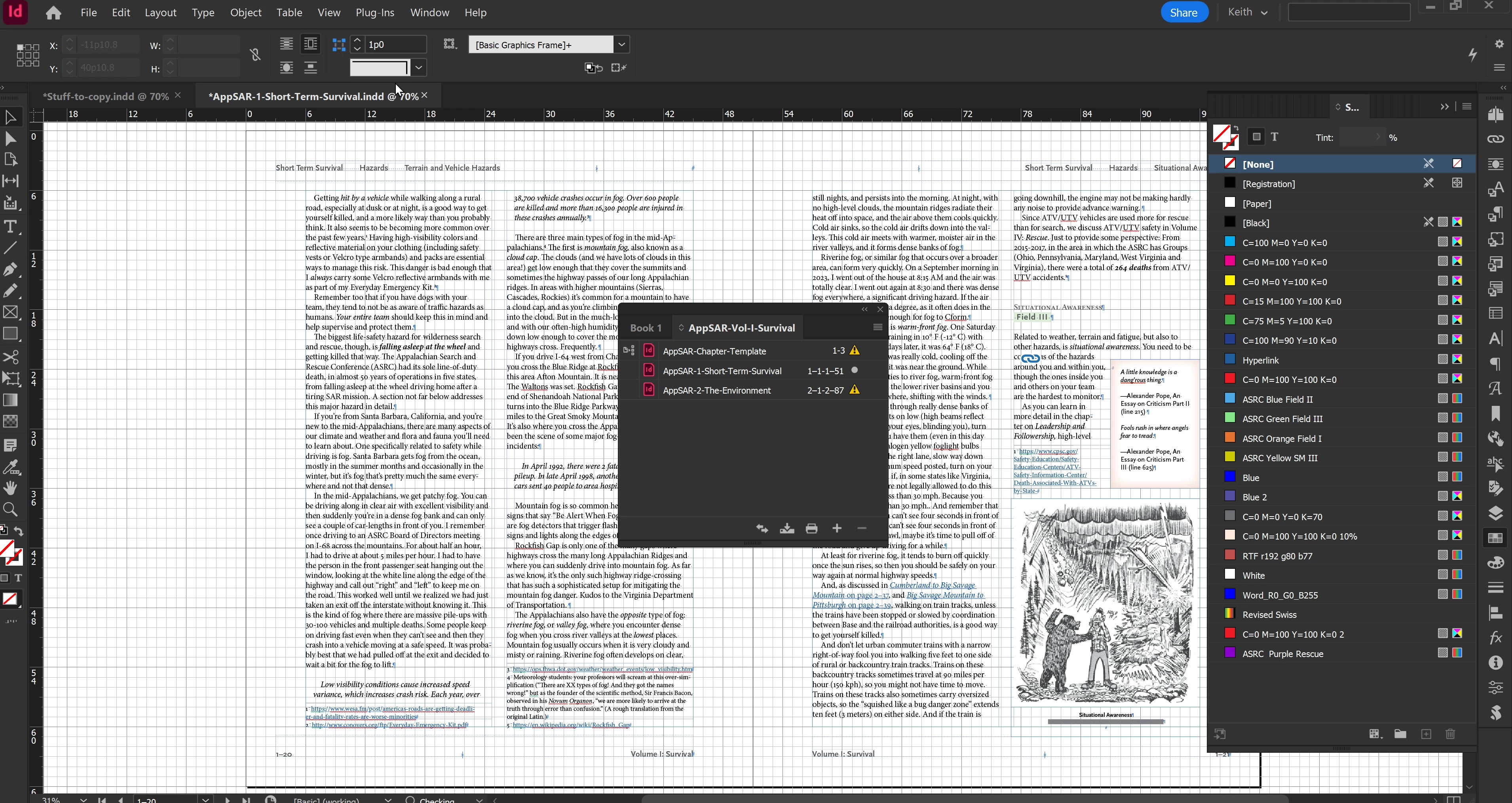Activate the Hand tool

(x=10, y=488)
